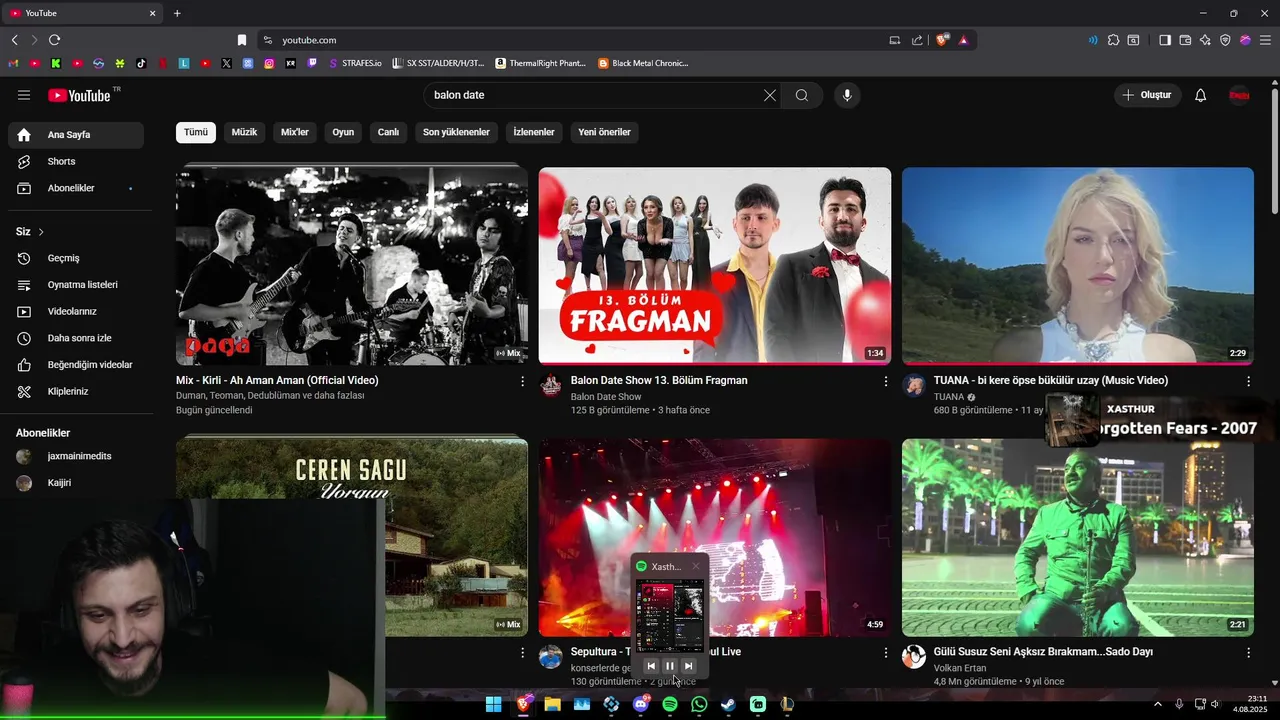Select the İzlenenler filter chip

[534, 132]
